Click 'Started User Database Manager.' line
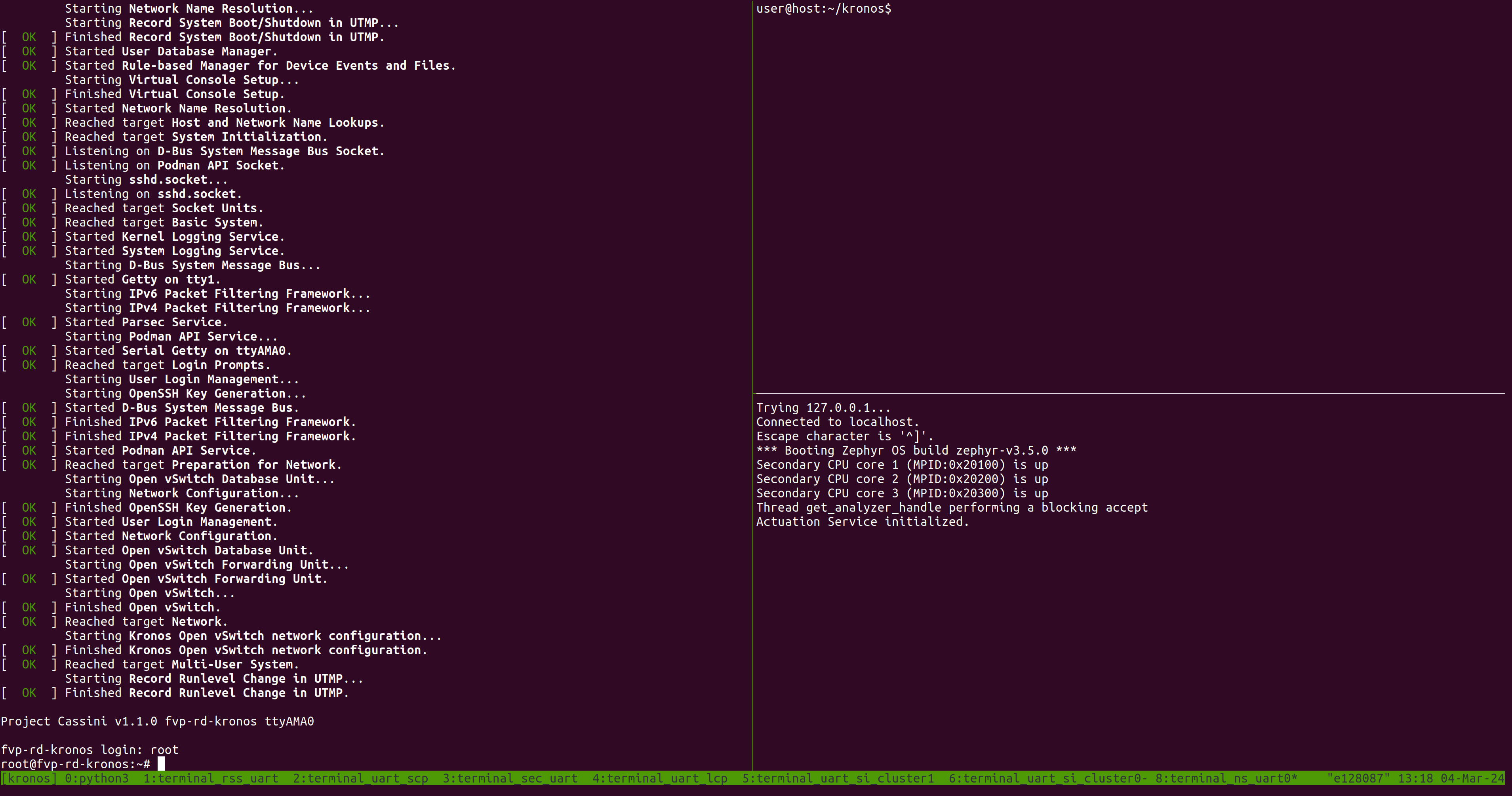Screen dimensions: 1512x796 click(x=171, y=51)
